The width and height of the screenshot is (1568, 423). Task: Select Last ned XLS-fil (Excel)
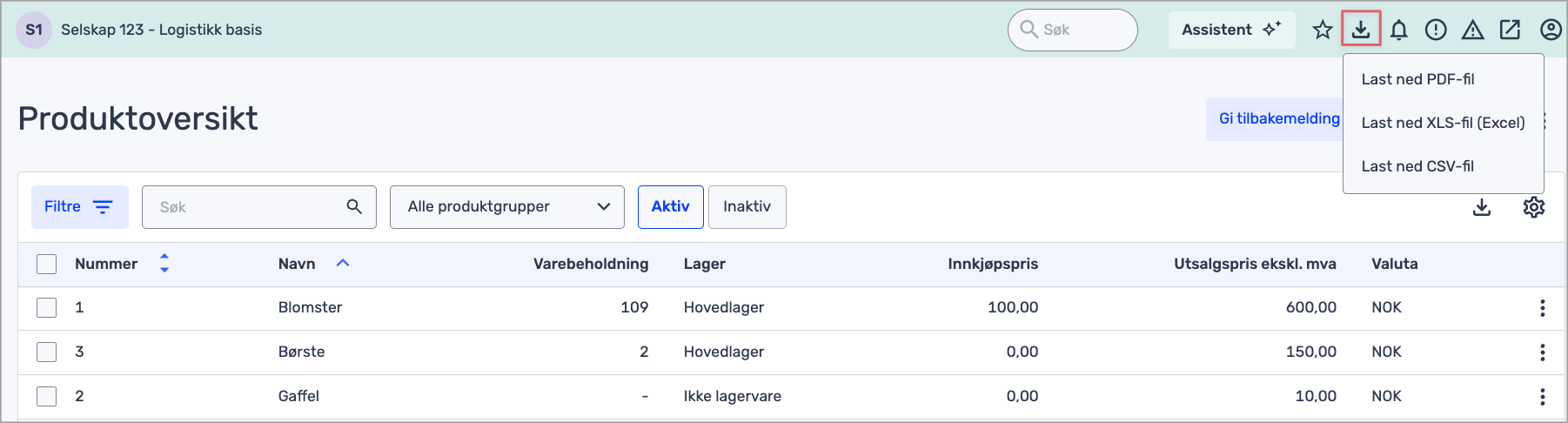pyautogui.click(x=1443, y=123)
